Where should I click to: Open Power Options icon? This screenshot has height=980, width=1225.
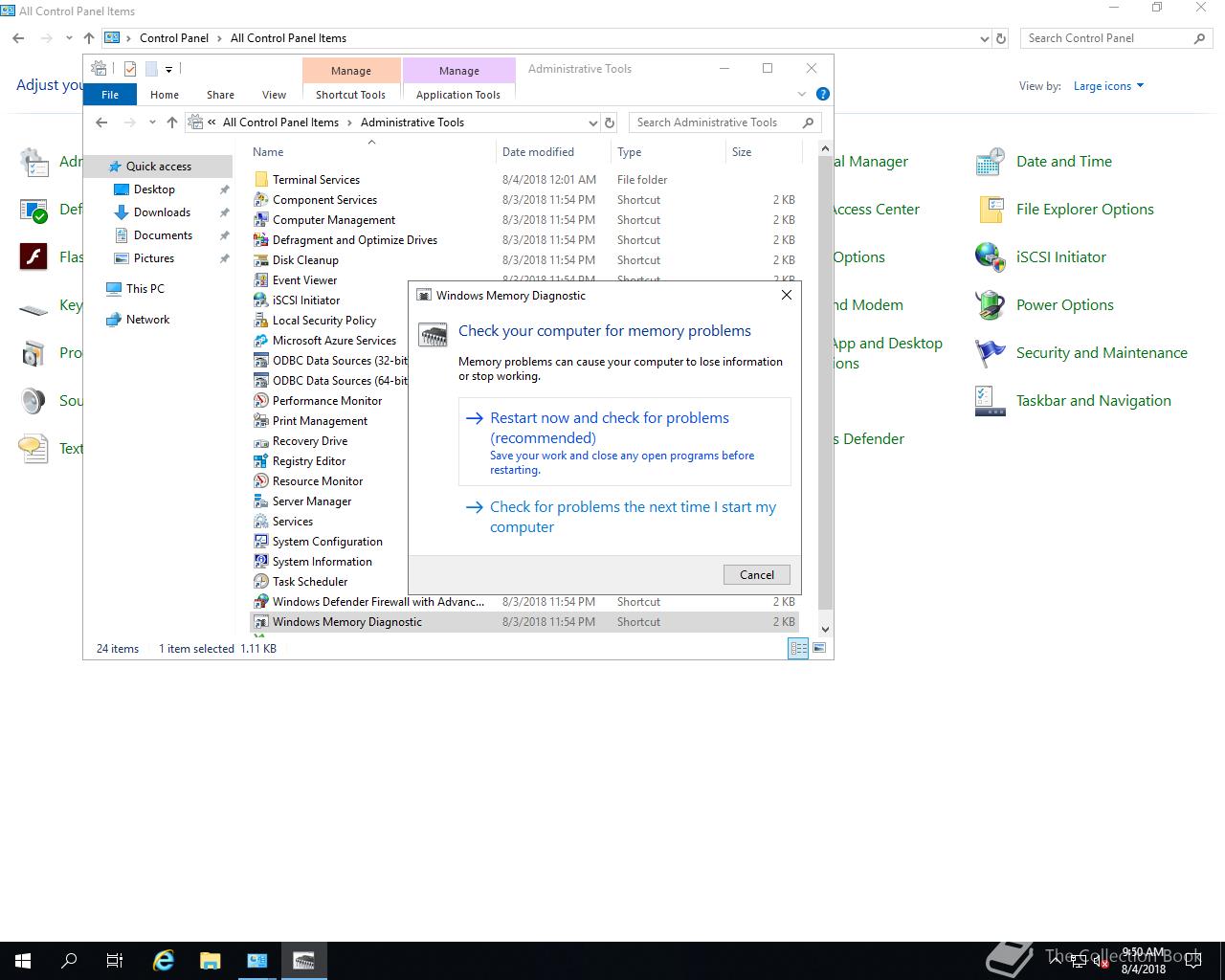pos(990,305)
